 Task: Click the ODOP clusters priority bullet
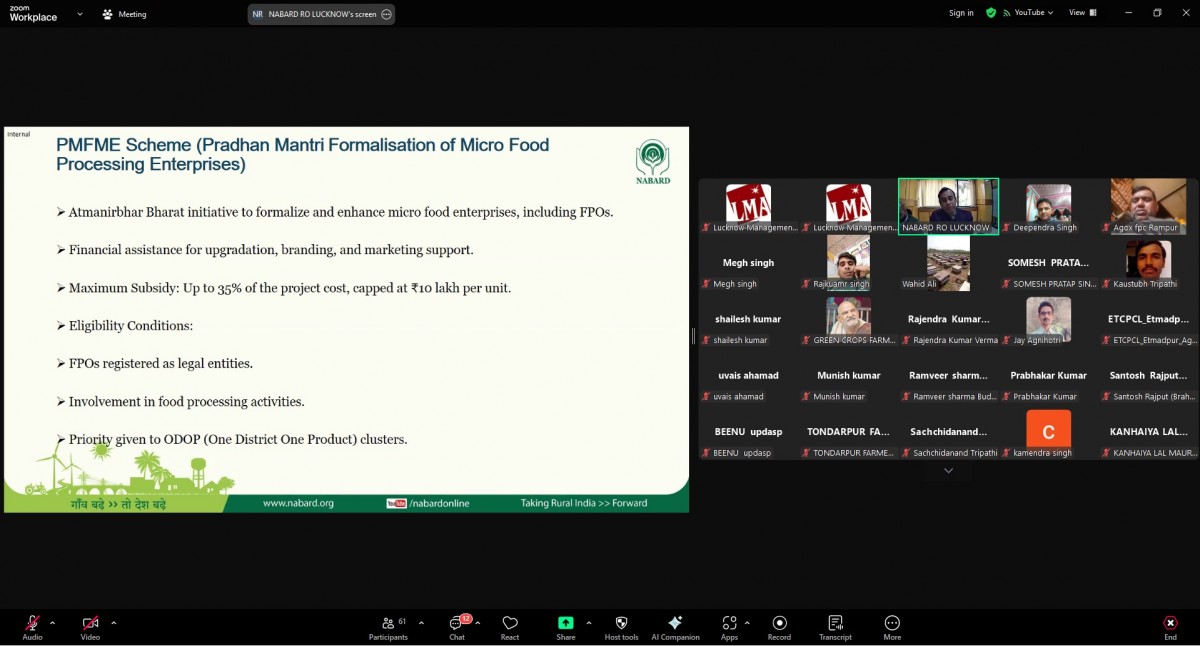tap(232, 439)
